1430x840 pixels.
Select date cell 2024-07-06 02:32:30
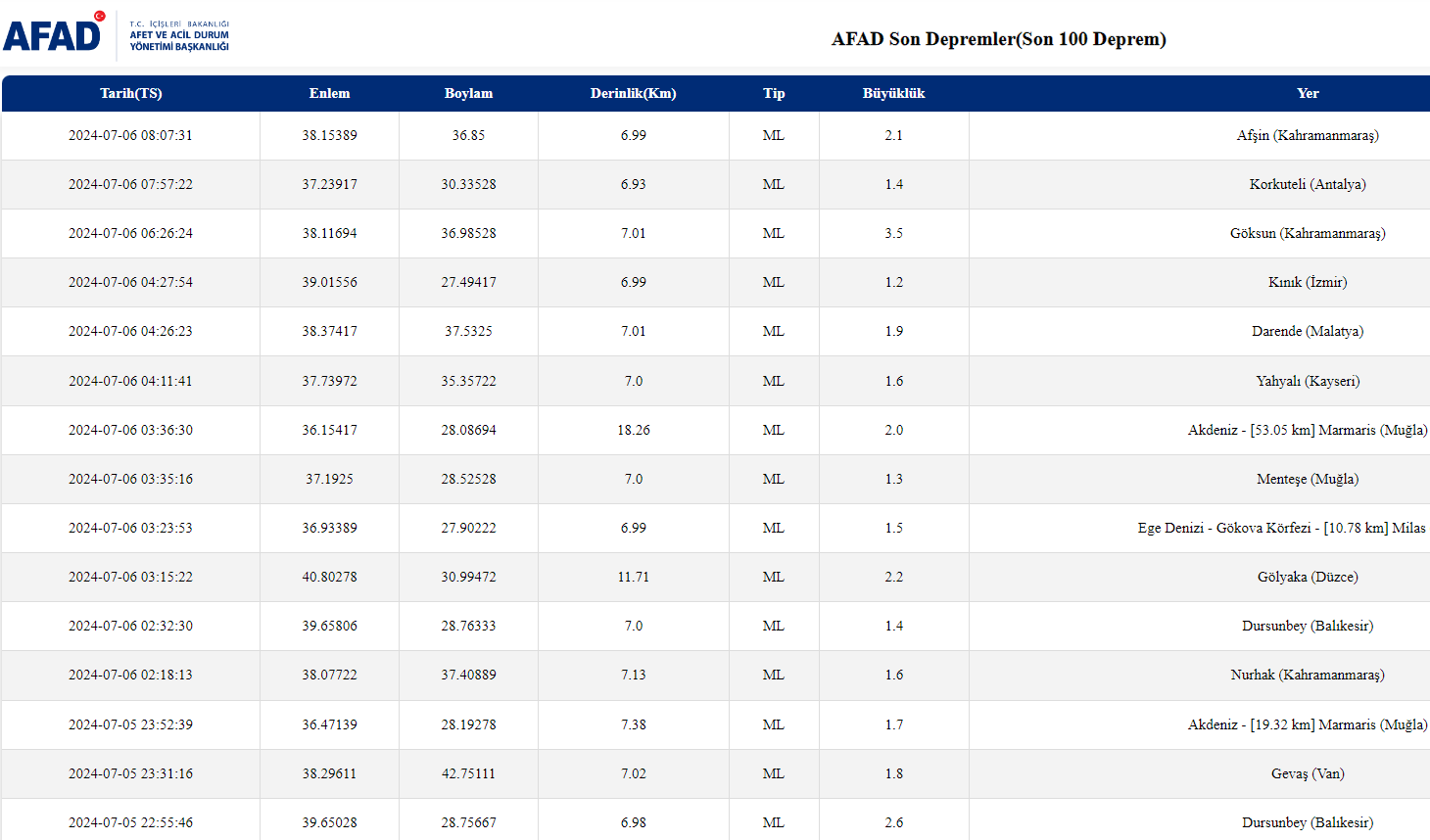coord(130,626)
